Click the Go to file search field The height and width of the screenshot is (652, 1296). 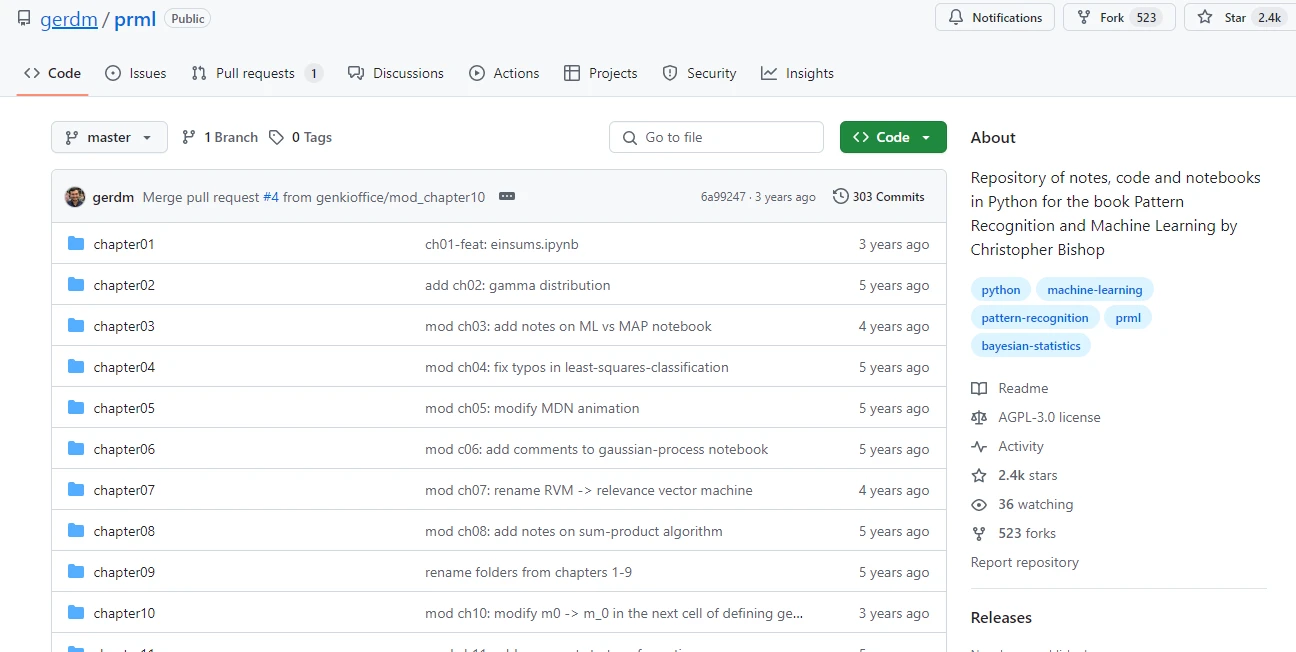pyautogui.click(x=716, y=137)
